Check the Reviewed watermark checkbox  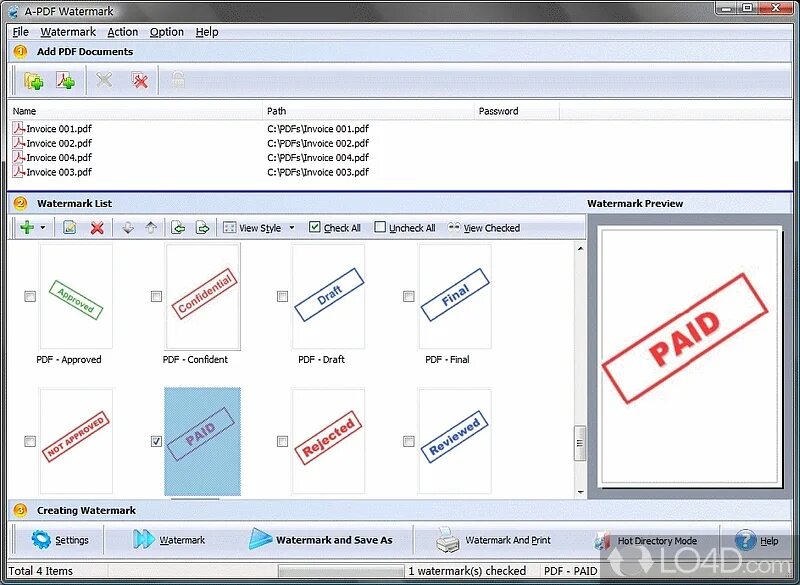[409, 441]
